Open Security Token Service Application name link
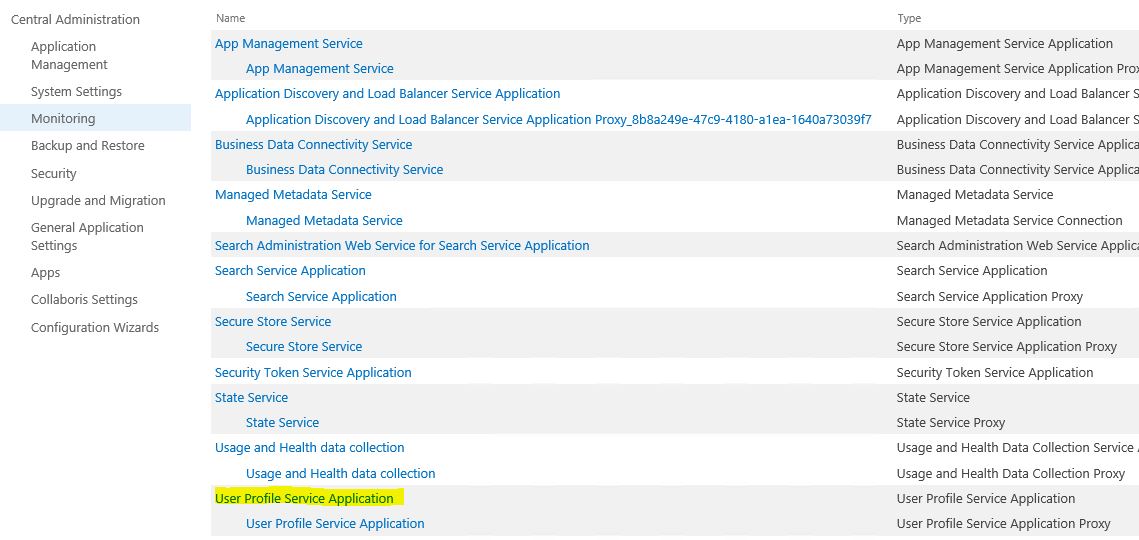This screenshot has height=540, width=1139. (313, 372)
